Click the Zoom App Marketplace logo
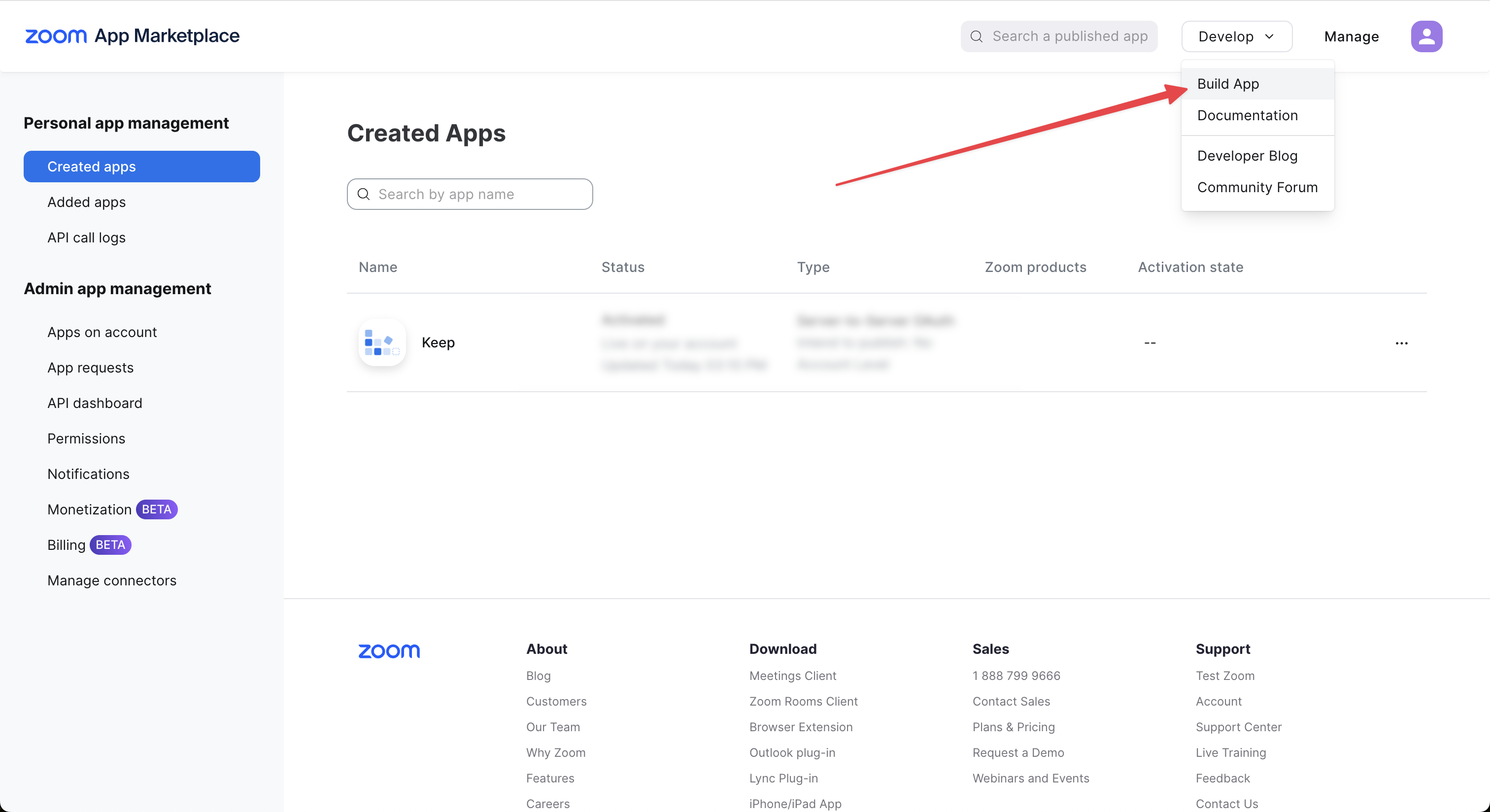Screen dimensions: 1490x812 click(x=132, y=36)
